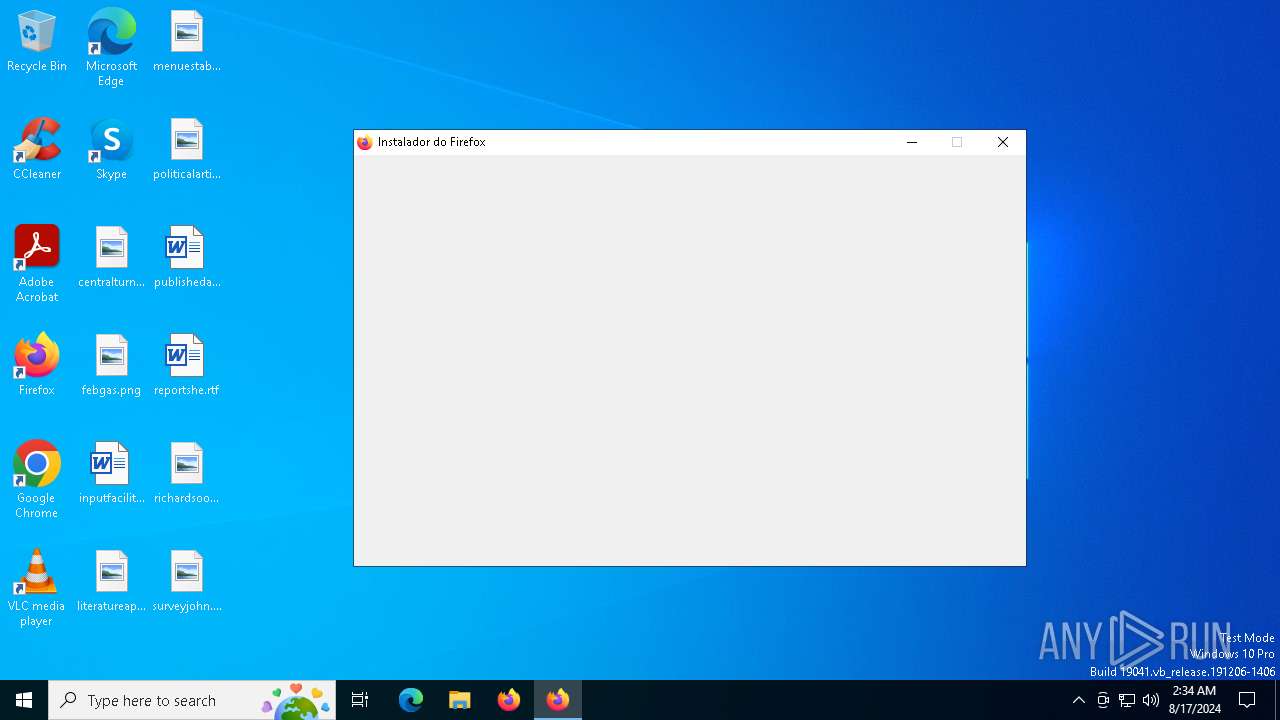1280x720 pixels.
Task: Open the taskbar clock and date
Action: point(1194,700)
